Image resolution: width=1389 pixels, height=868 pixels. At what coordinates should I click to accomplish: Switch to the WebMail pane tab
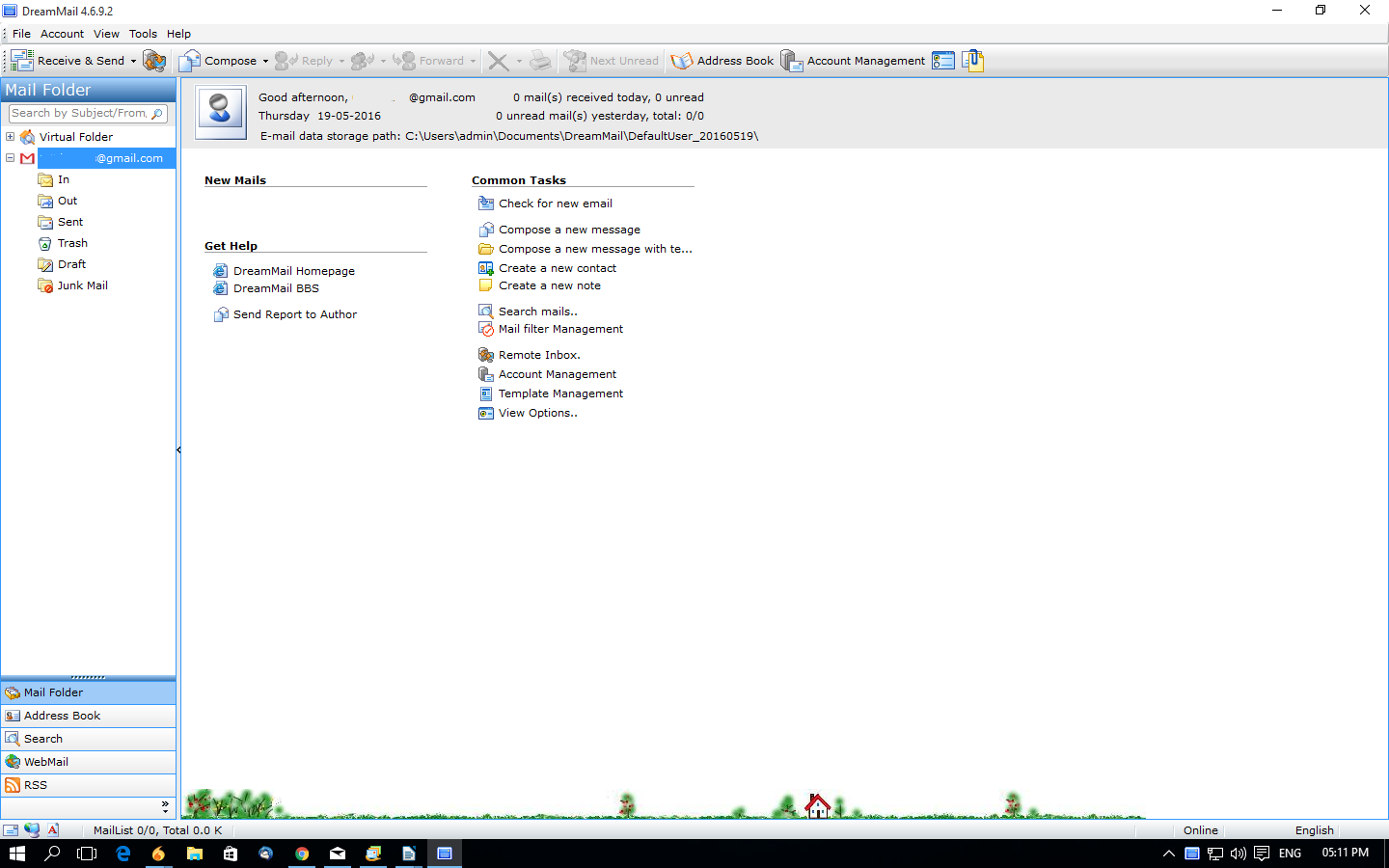pos(88,762)
